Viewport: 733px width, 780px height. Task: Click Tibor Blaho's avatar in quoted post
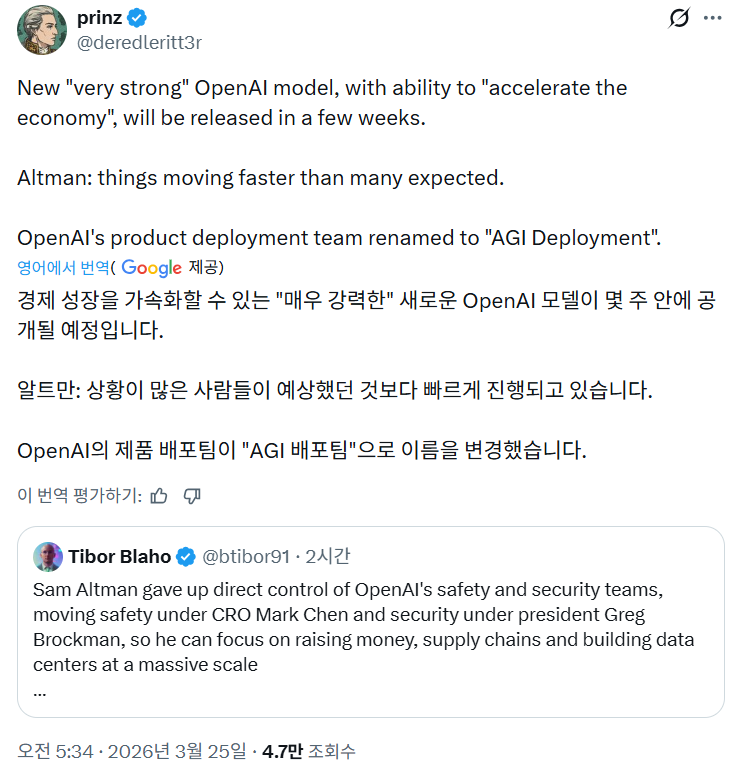[47, 556]
